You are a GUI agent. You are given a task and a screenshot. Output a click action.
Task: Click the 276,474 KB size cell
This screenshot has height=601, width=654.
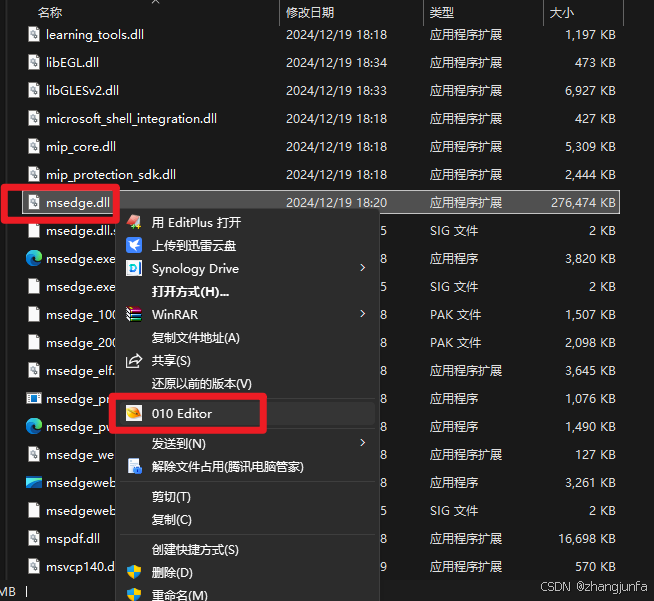click(x=583, y=203)
